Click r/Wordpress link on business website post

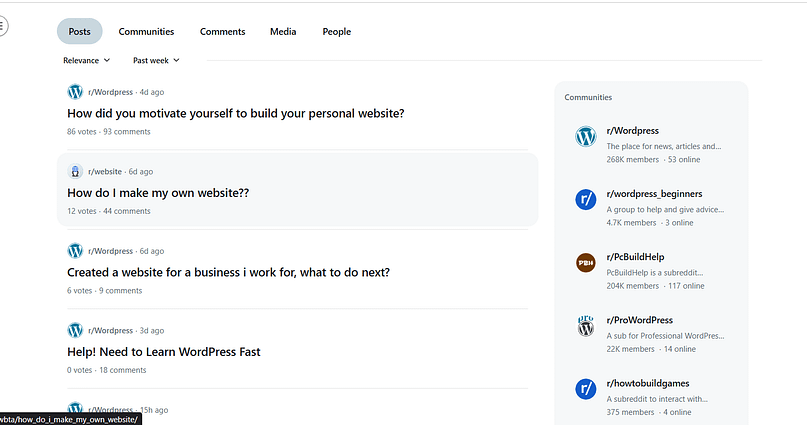(110, 251)
